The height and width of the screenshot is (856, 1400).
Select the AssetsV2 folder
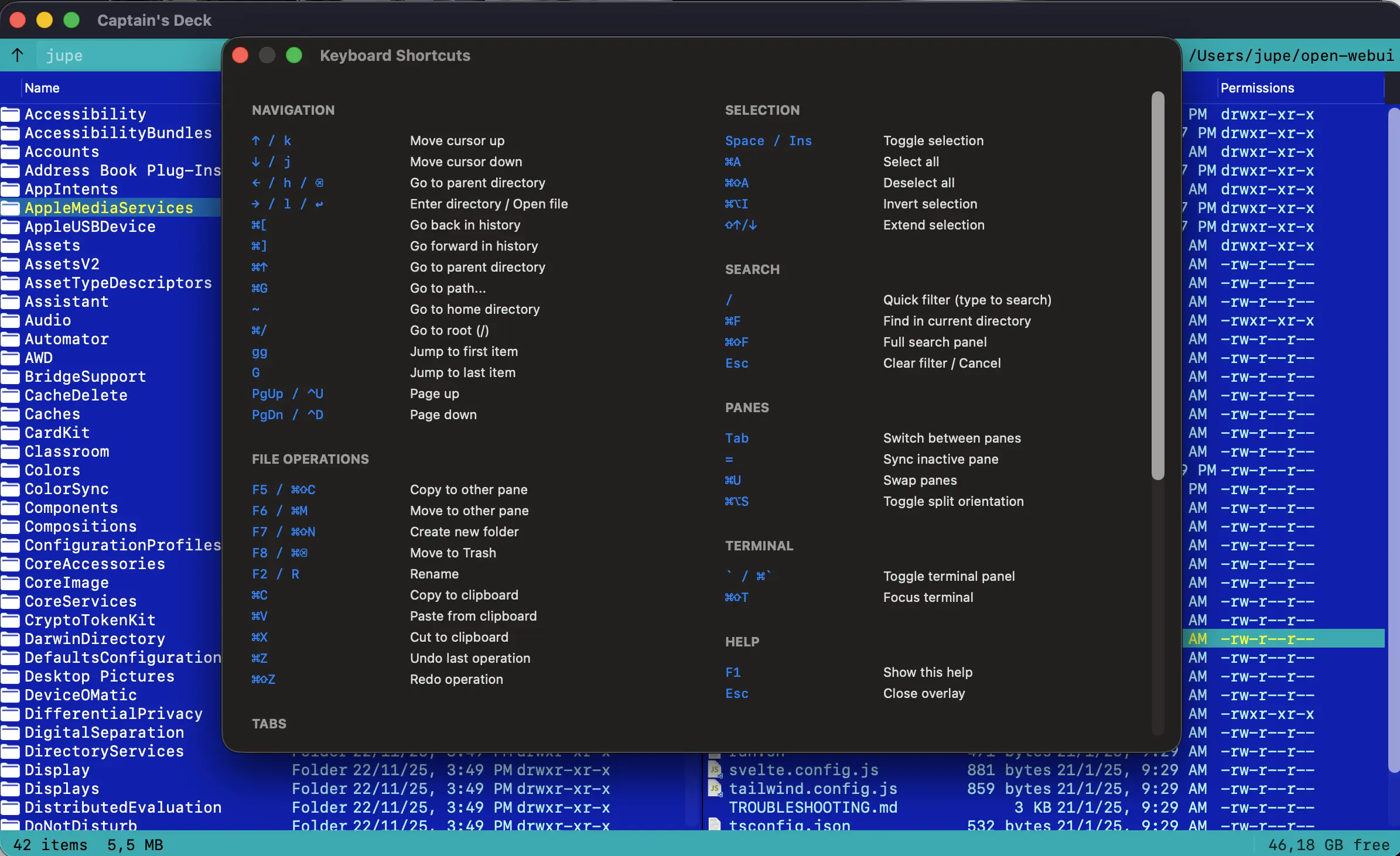coord(62,264)
